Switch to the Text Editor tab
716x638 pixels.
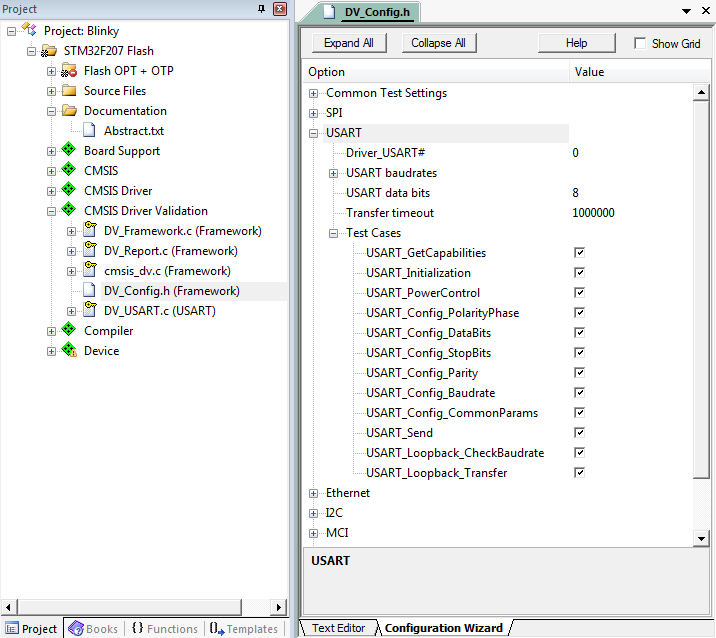click(338, 628)
